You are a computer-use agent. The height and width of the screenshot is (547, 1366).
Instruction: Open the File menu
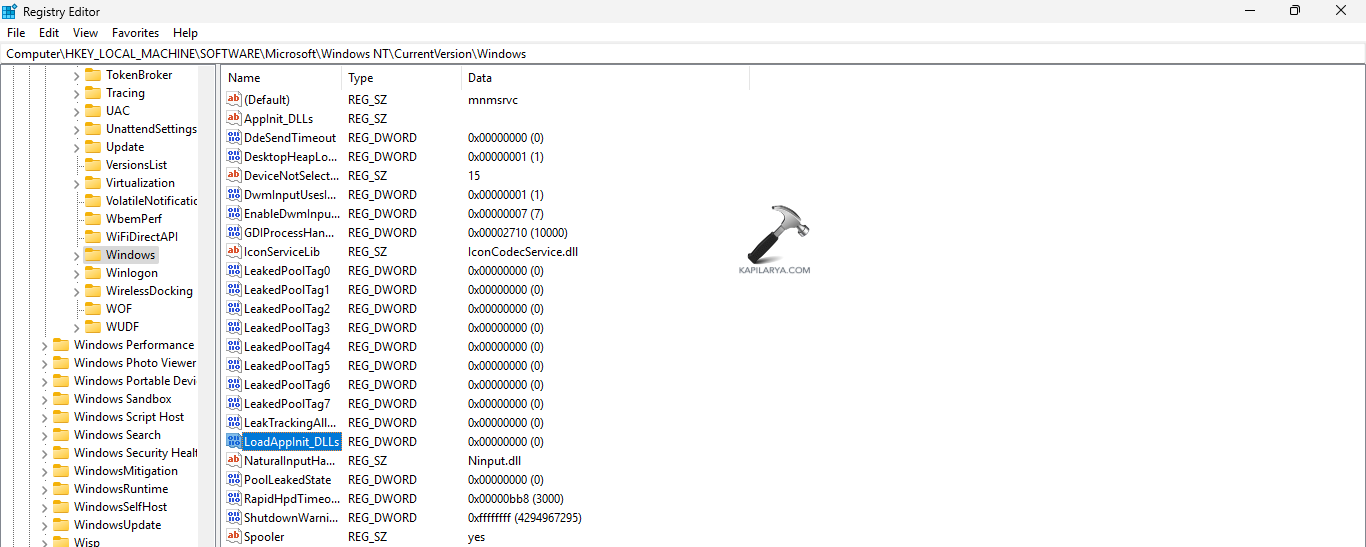(16, 33)
